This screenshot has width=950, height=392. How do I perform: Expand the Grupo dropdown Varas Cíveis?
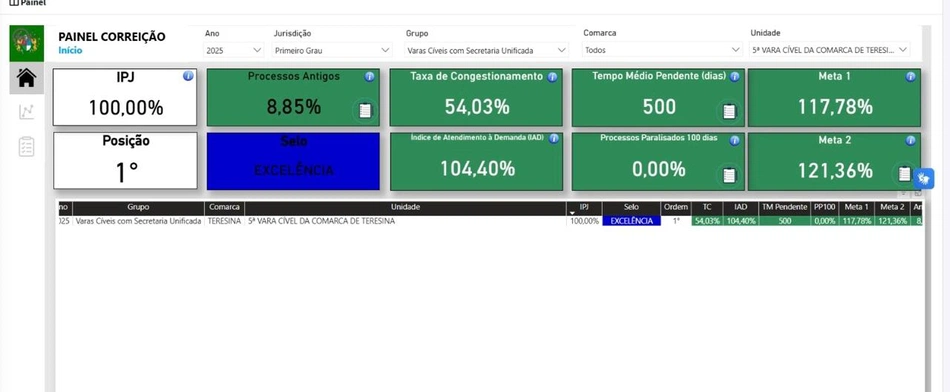point(487,50)
